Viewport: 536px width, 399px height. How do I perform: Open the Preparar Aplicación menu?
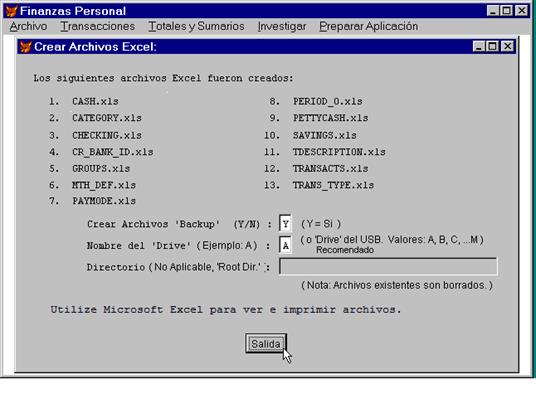368,26
